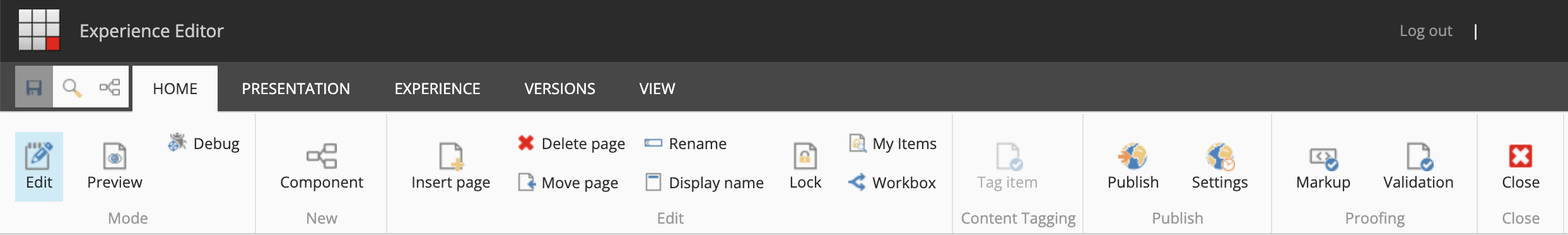
Task: Switch to the PRESENTATION tab
Action: point(296,88)
